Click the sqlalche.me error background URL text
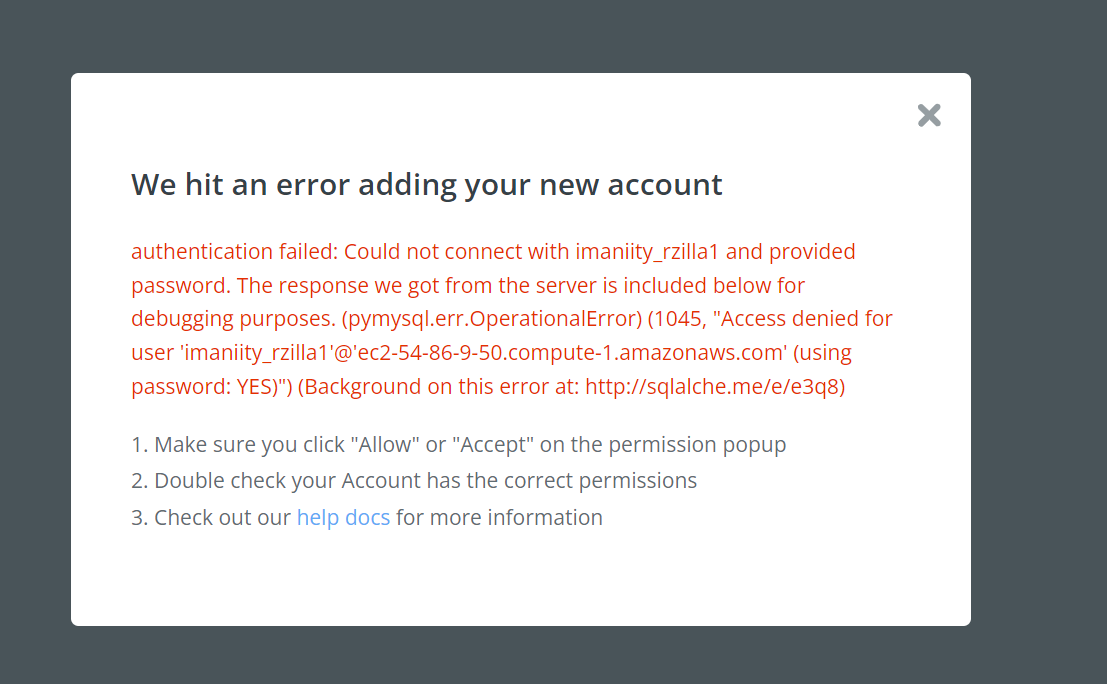 pos(712,387)
